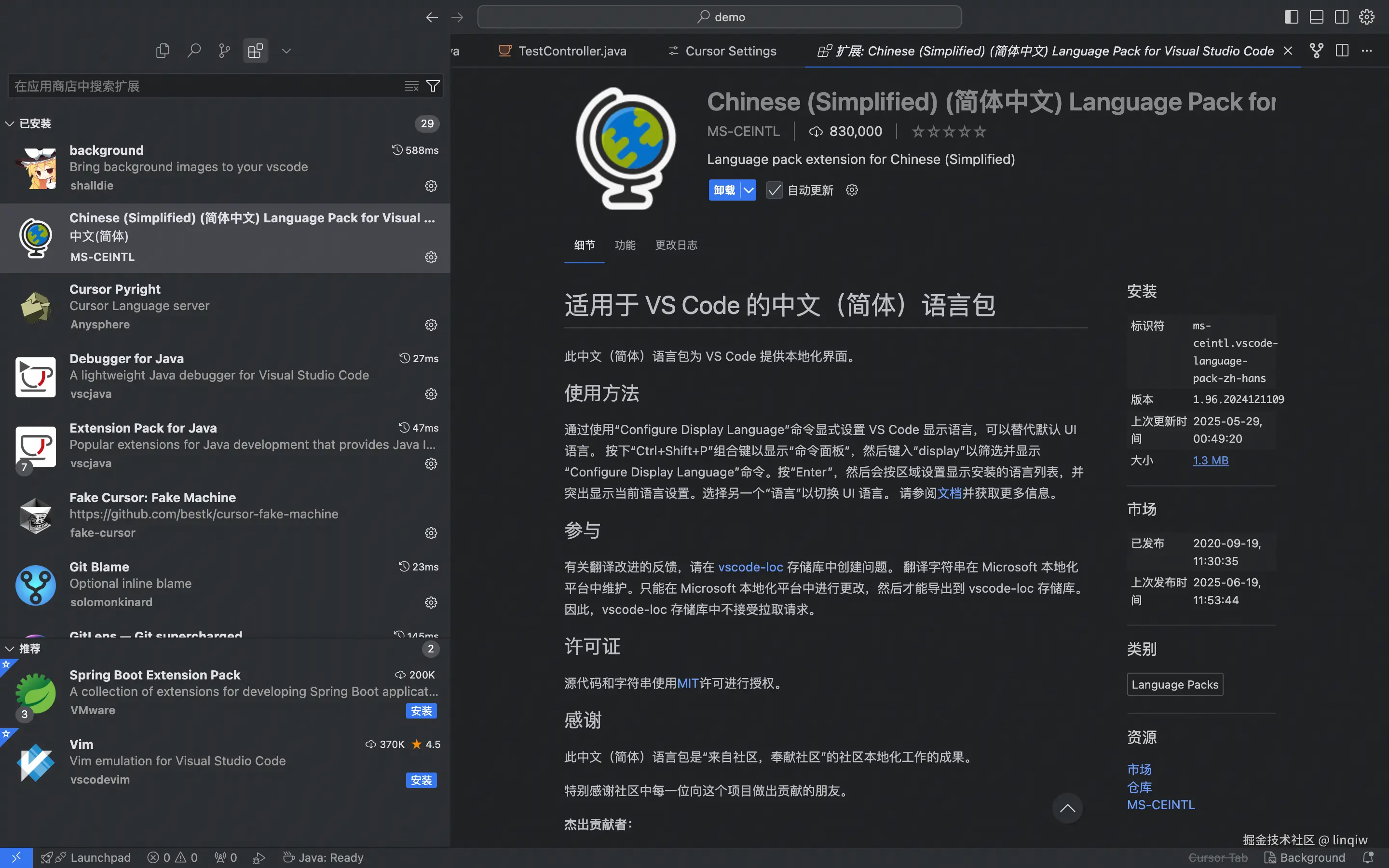The width and height of the screenshot is (1389, 868).
Task: Click the notifications bell in status bar
Action: click(x=1368, y=857)
